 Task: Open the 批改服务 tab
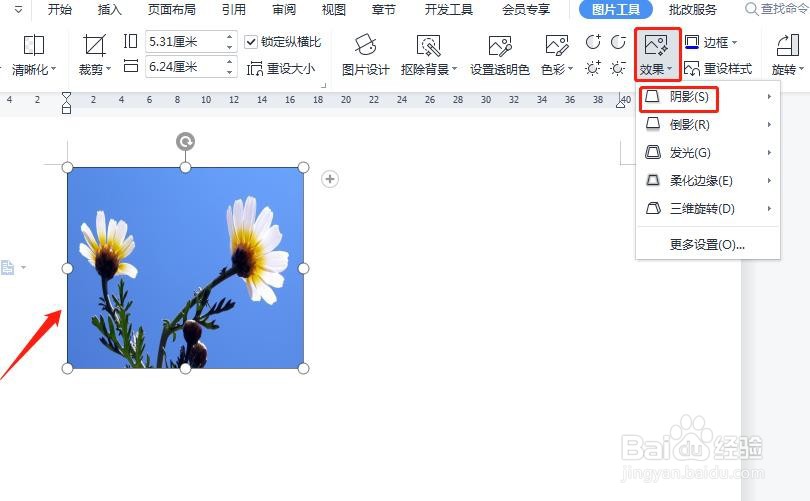click(x=693, y=9)
